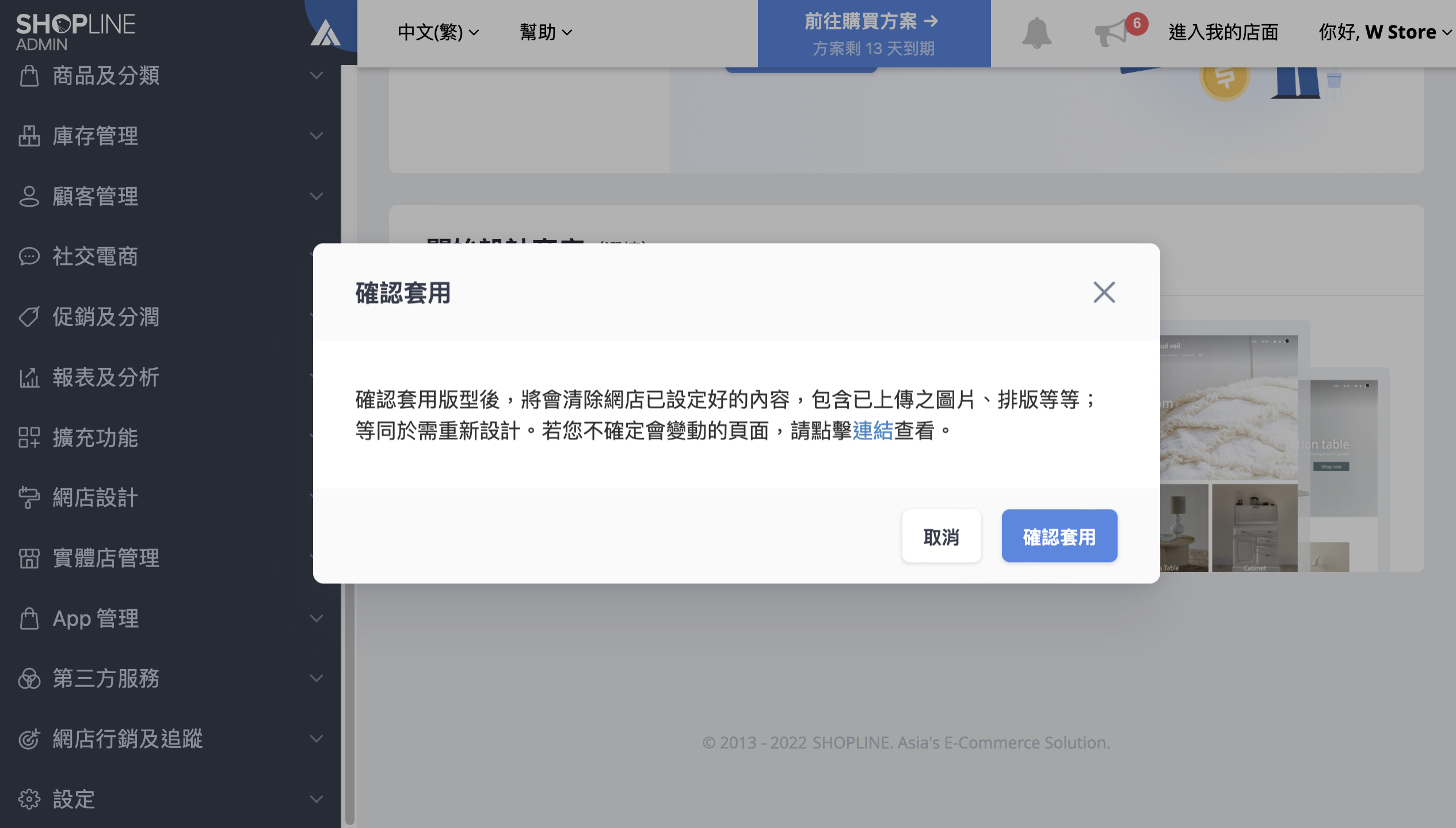Open the 中文(繁) language dropdown
Screen dimensions: 1456x828
tap(438, 33)
